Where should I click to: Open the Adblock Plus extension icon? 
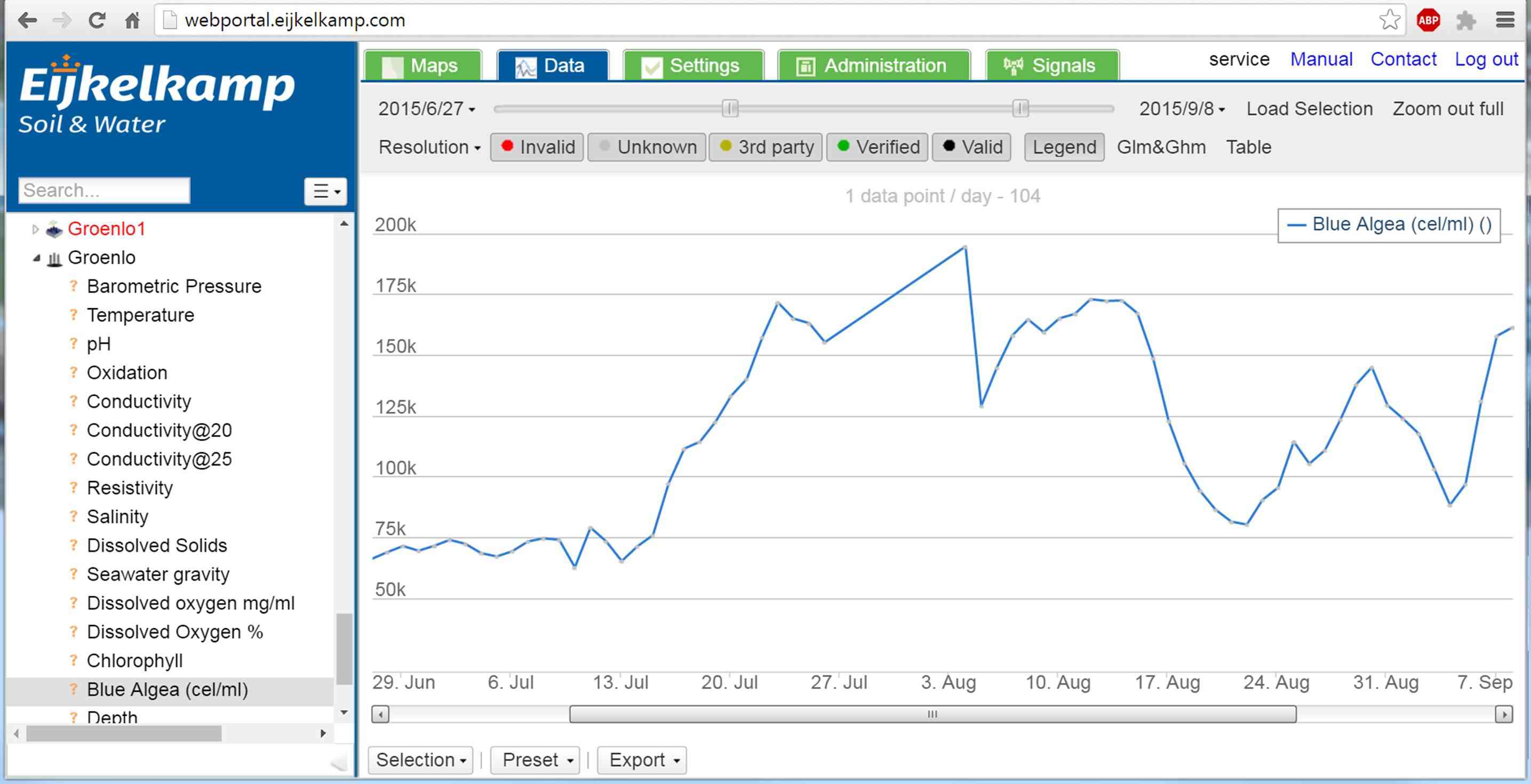1428,20
